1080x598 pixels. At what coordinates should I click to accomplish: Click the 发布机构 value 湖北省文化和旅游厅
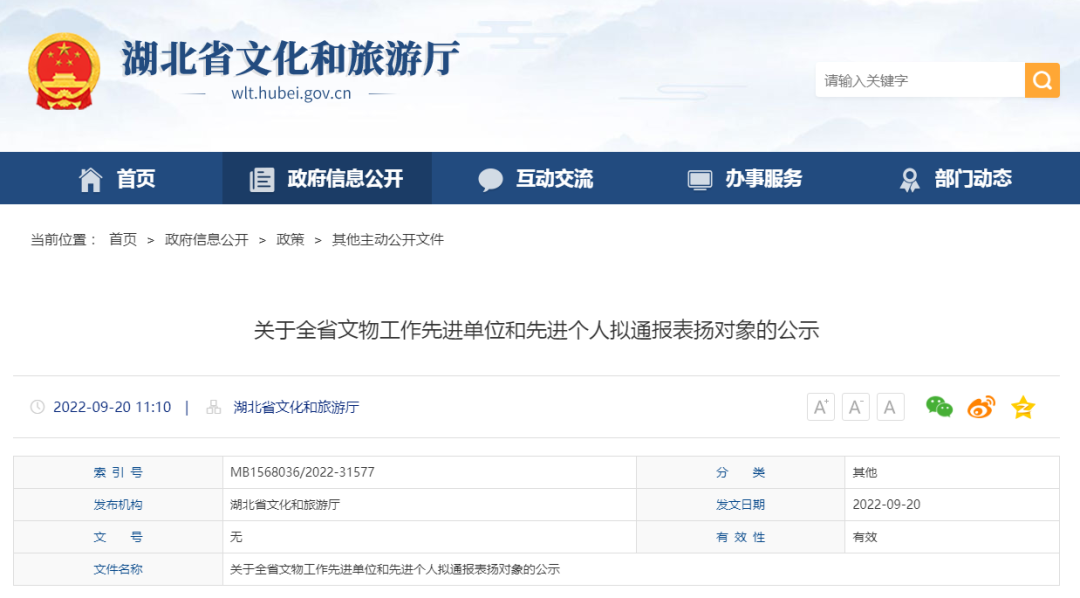[x=285, y=504]
